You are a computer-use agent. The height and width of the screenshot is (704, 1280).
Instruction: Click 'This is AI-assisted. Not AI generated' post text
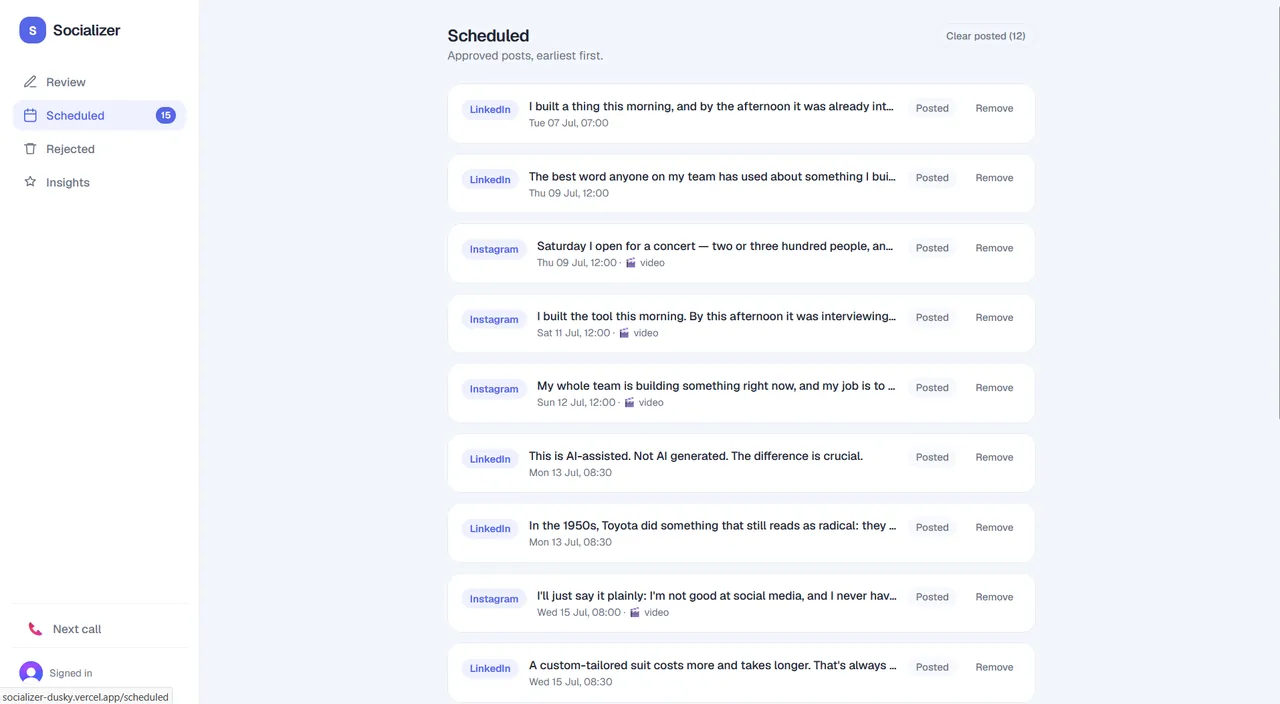(695, 456)
